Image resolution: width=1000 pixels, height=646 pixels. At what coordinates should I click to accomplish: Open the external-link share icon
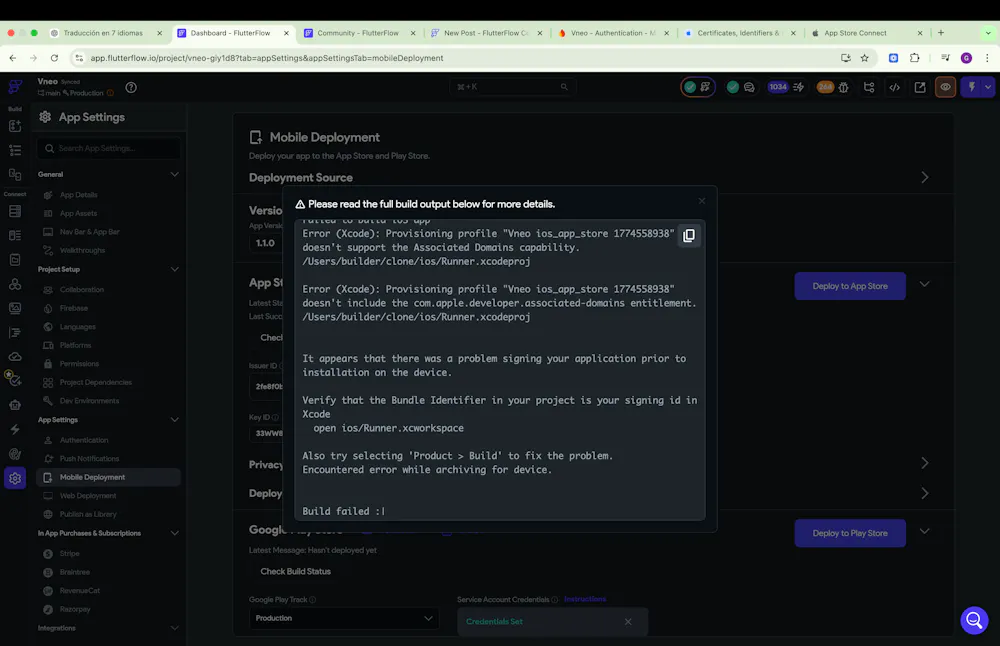920,87
